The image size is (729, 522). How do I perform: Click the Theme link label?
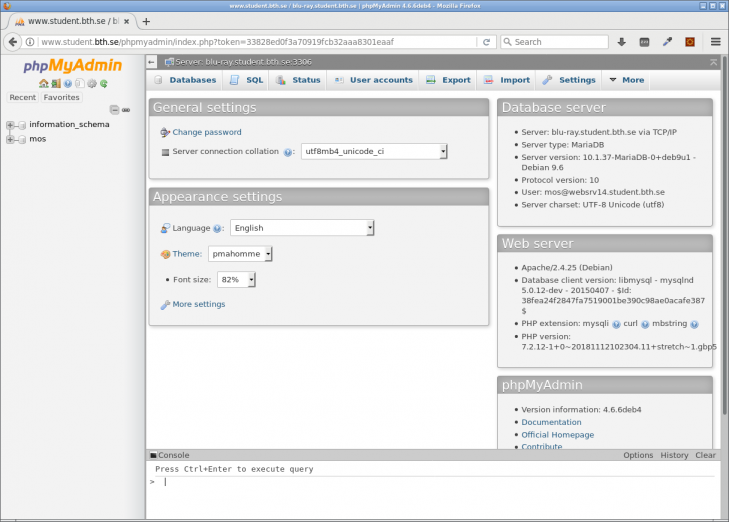(187, 254)
